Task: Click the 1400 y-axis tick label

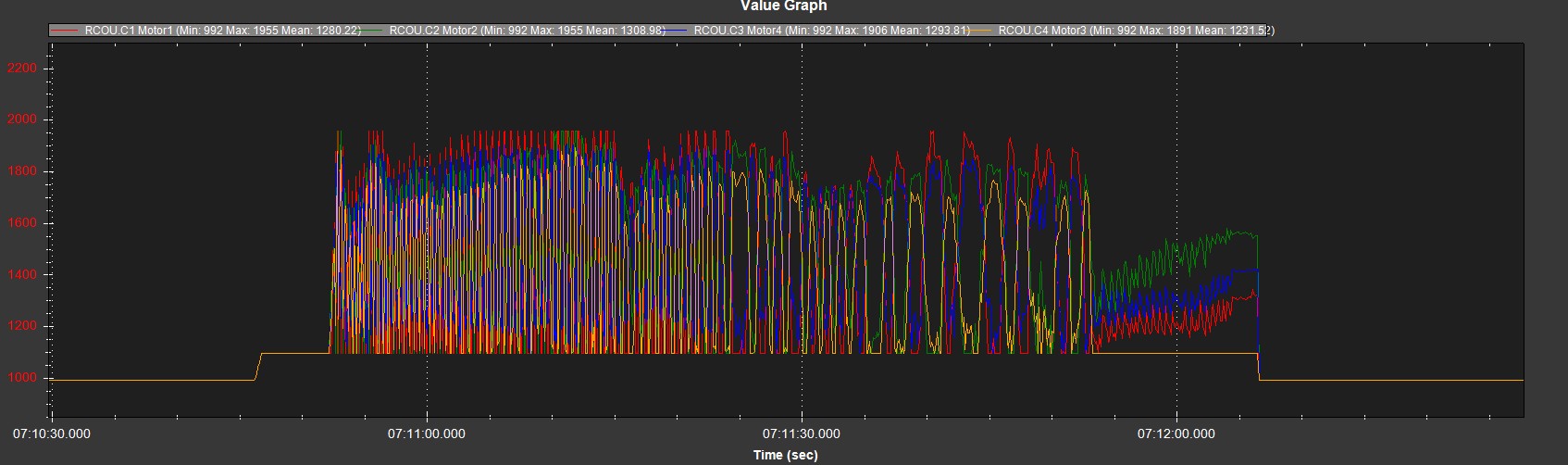Action: pos(21,275)
